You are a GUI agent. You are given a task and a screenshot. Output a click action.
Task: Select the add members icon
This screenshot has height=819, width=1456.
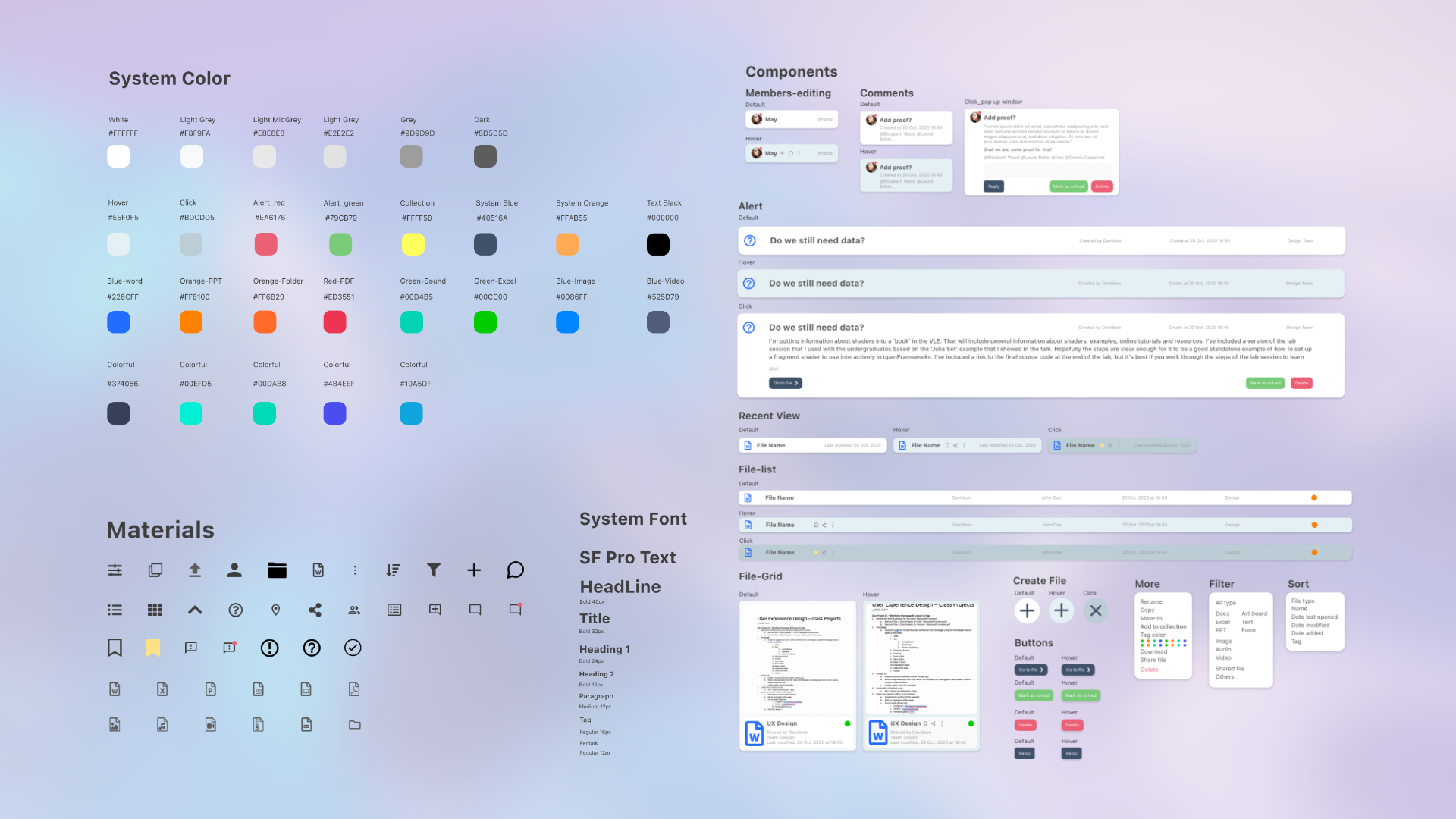(x=354, y=609)
